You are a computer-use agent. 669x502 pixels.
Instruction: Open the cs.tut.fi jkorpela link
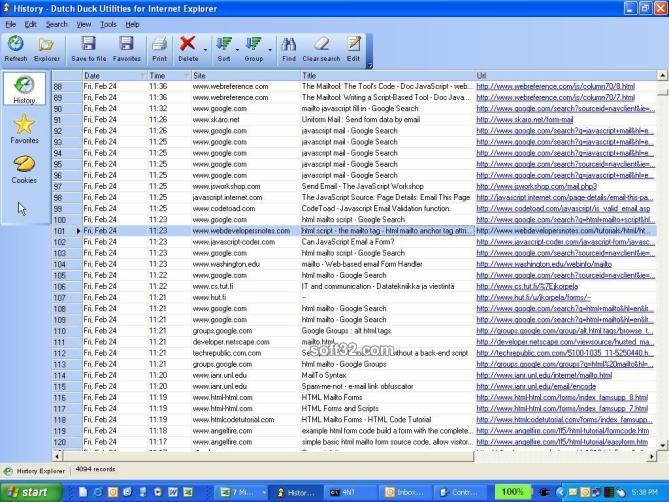pyautogui.click(x=527, y=287)
